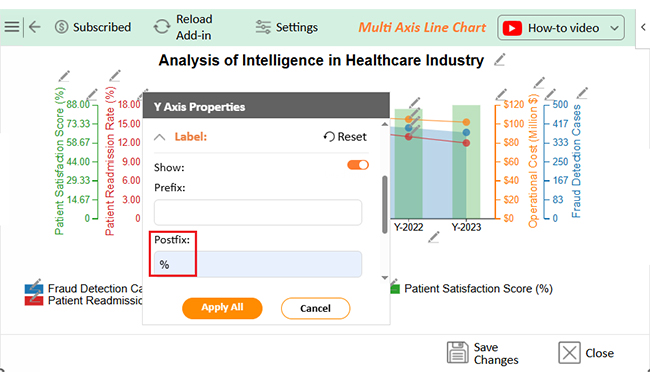Click the Prefix input field

pyautogui.click(x=258, y=212)
